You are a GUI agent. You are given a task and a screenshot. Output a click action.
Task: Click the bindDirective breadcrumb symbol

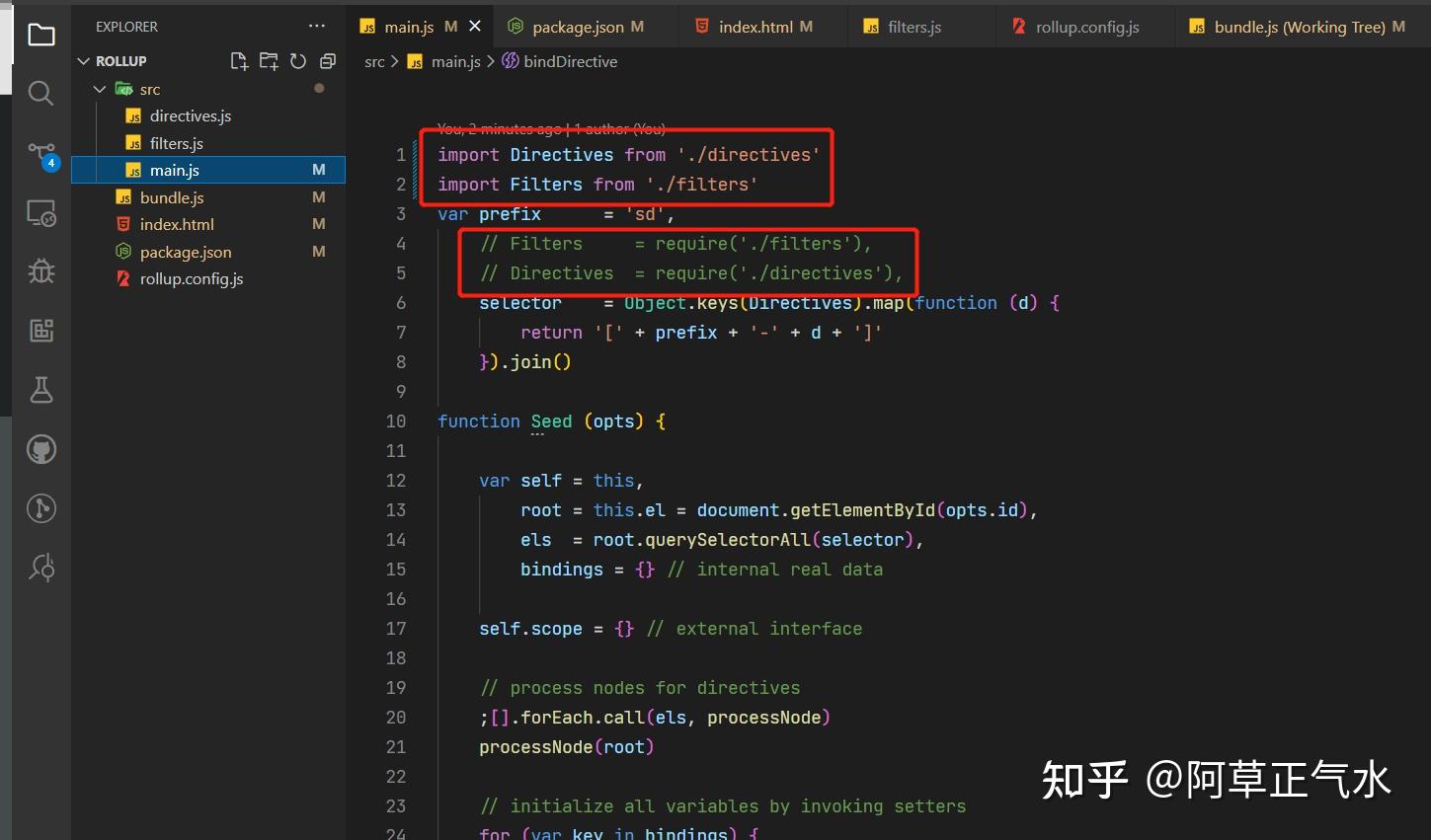tap(560, 61)
